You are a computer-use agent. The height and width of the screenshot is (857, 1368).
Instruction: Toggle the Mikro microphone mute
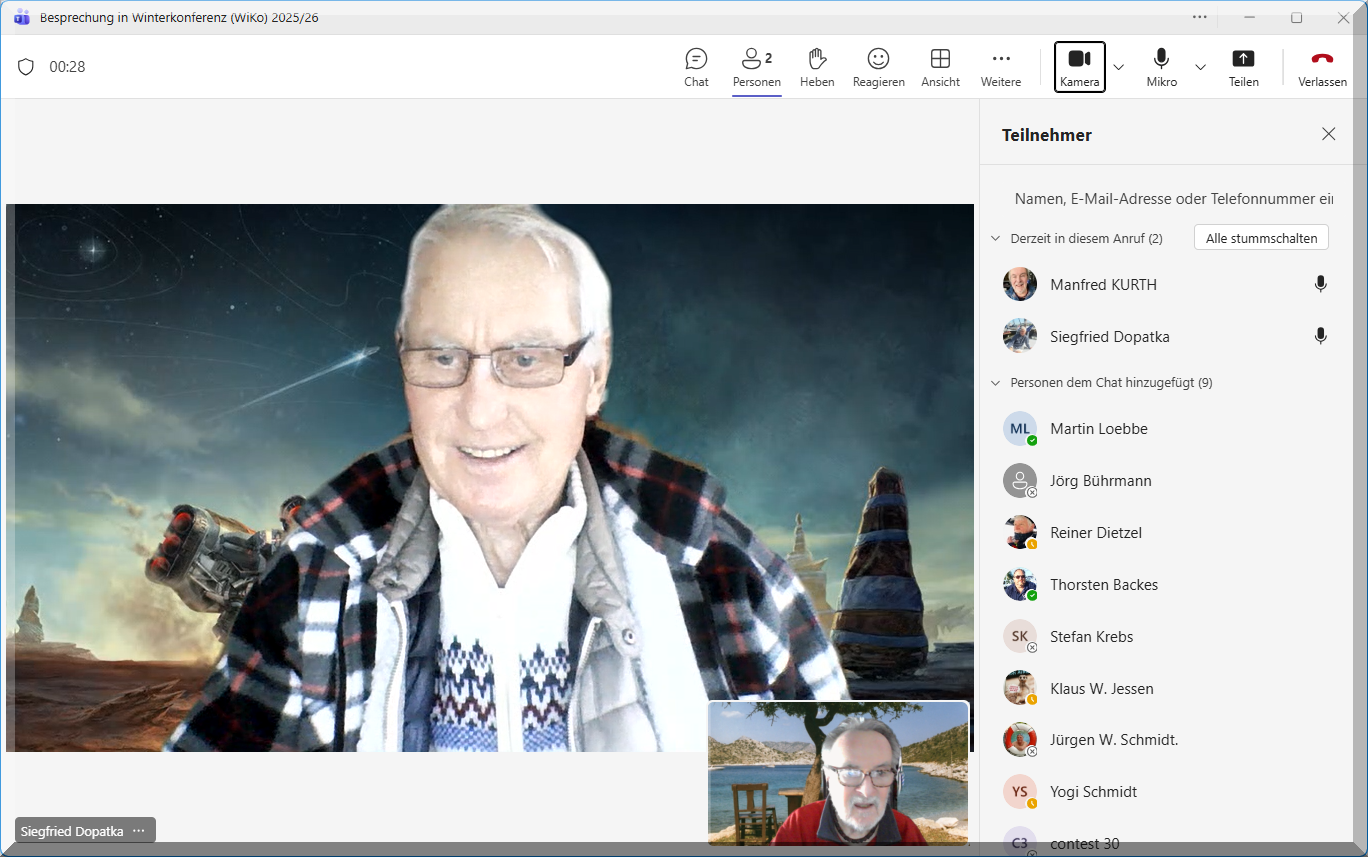tap(1161, 67)
